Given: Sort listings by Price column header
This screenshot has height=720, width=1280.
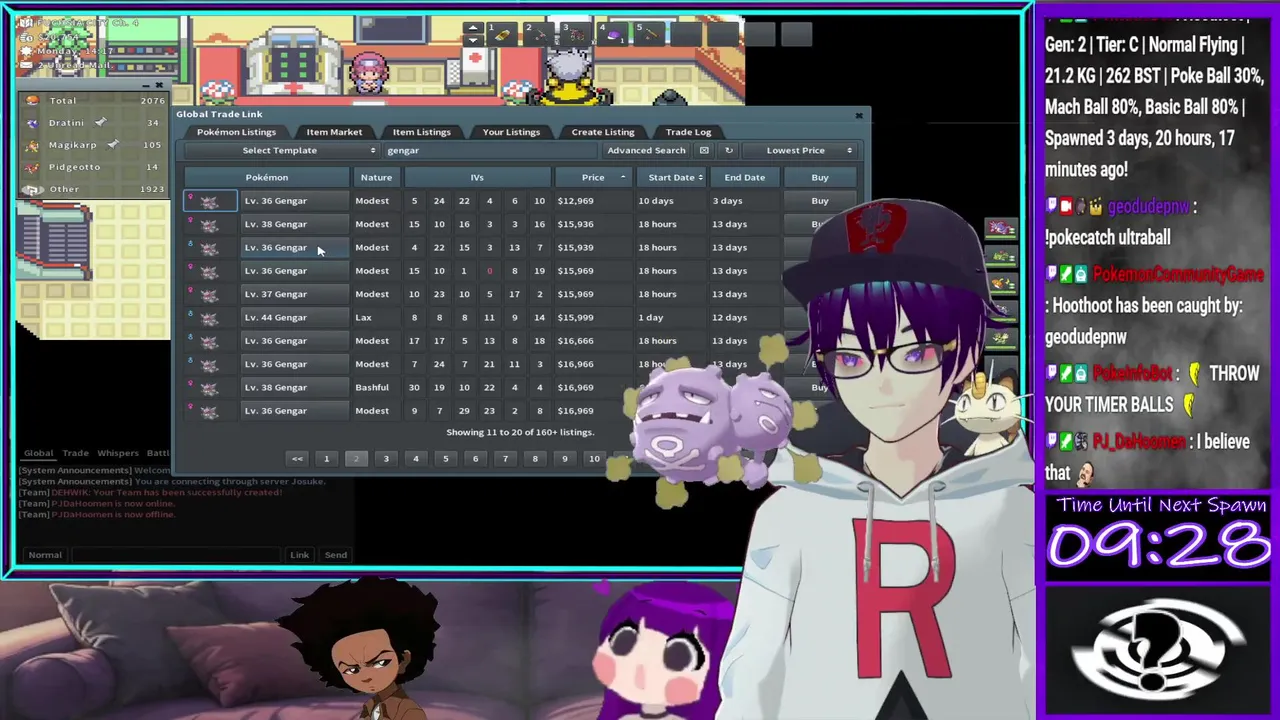Looking at the screenshot, I should [593, 177].
